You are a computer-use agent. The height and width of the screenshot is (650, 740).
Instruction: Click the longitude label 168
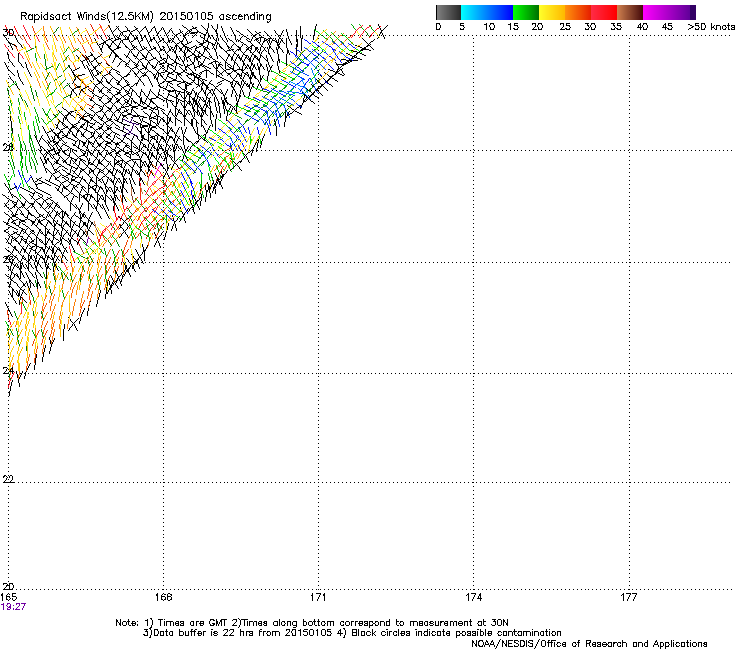pyautogui.click(x=163, y=597)
